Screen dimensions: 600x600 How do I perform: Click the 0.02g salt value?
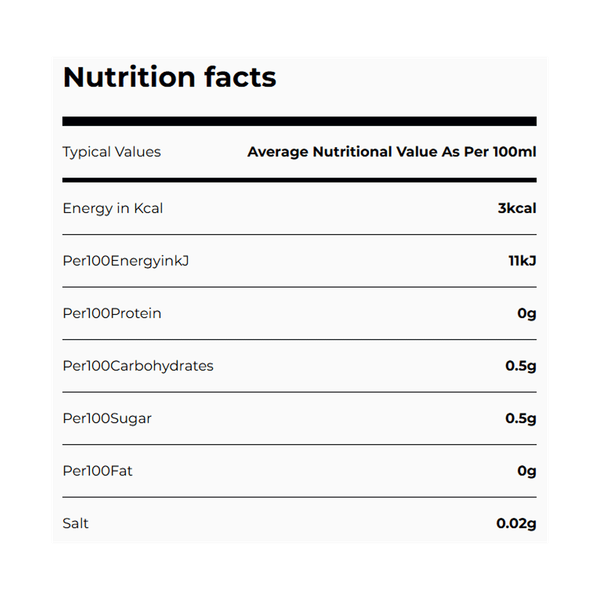tap(516, 523)
